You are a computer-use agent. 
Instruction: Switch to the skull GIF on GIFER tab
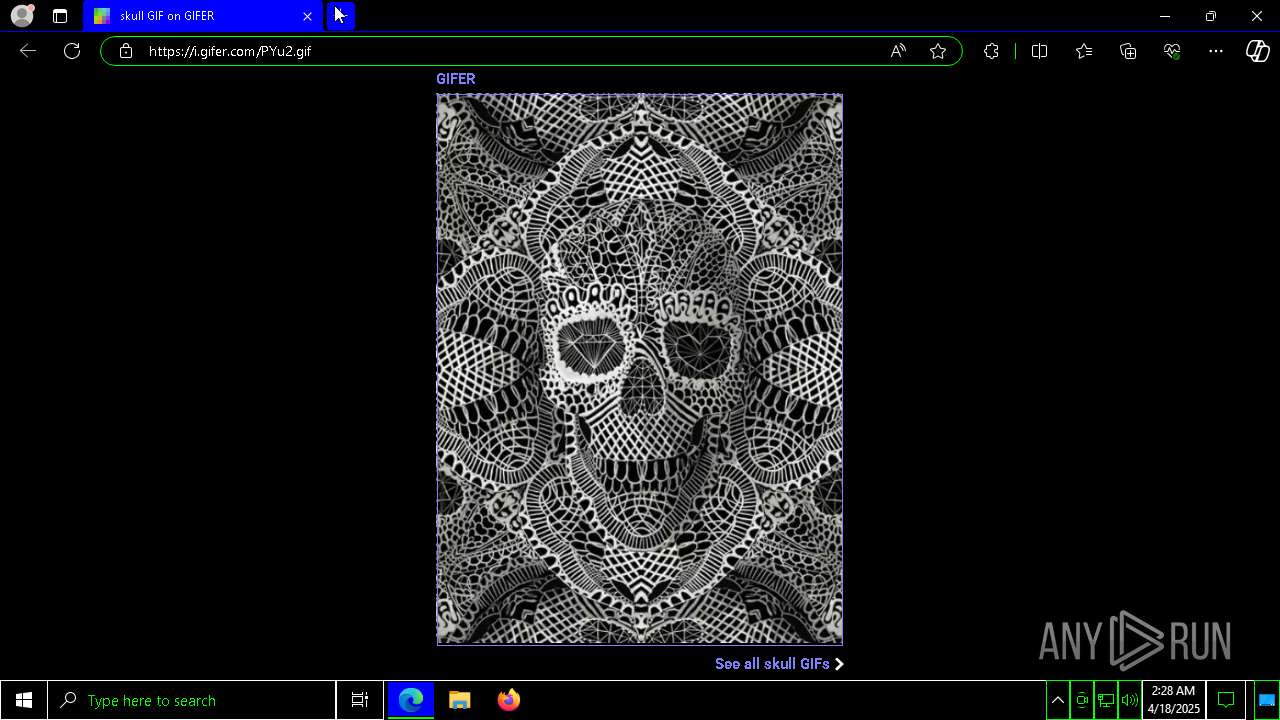point(203,16)
